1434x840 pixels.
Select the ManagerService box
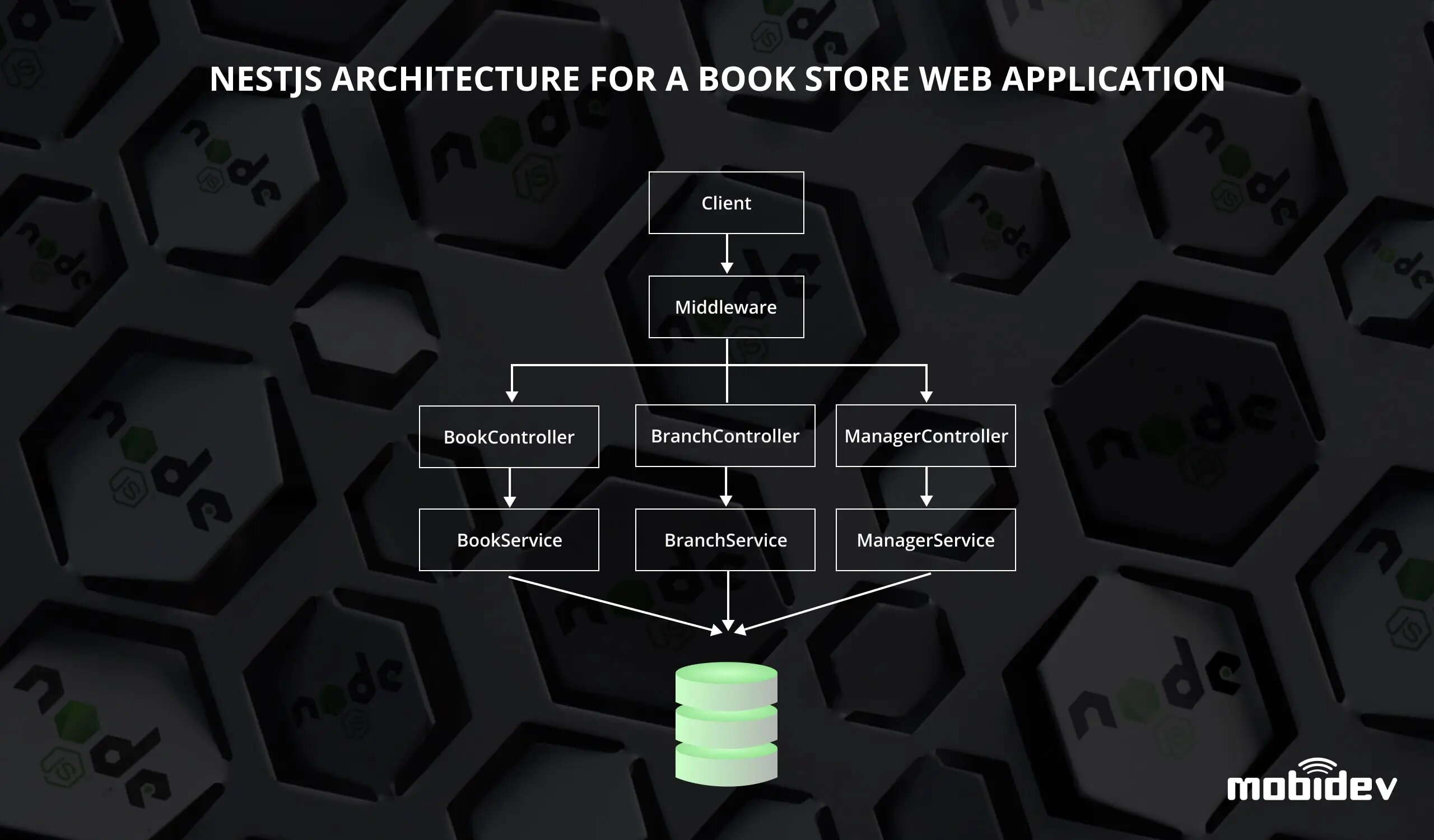pos(926,540)
